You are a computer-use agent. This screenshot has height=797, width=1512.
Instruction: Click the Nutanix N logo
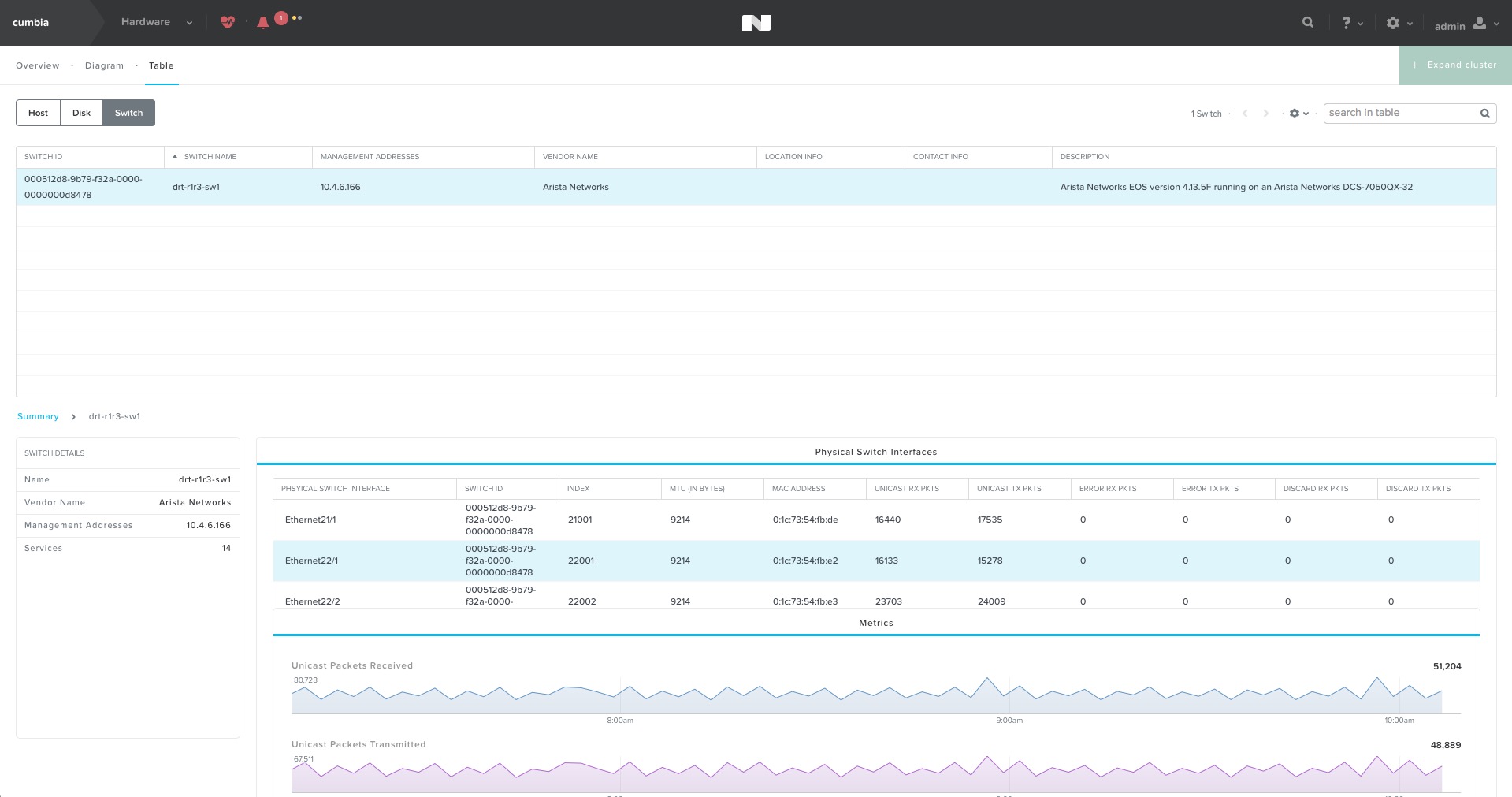756,23
